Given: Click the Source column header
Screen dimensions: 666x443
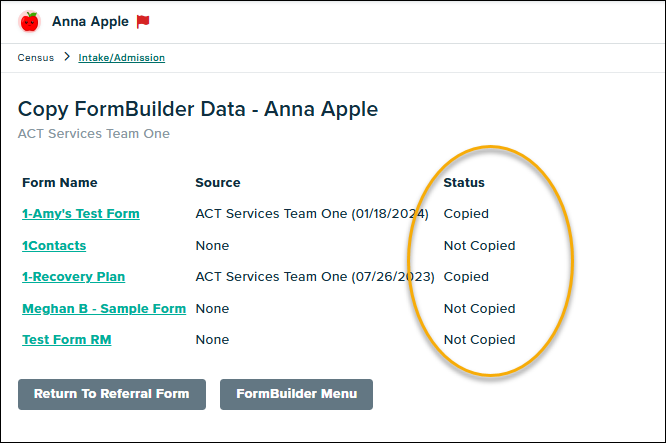Looking at the screenshot, I should [218, 183].
